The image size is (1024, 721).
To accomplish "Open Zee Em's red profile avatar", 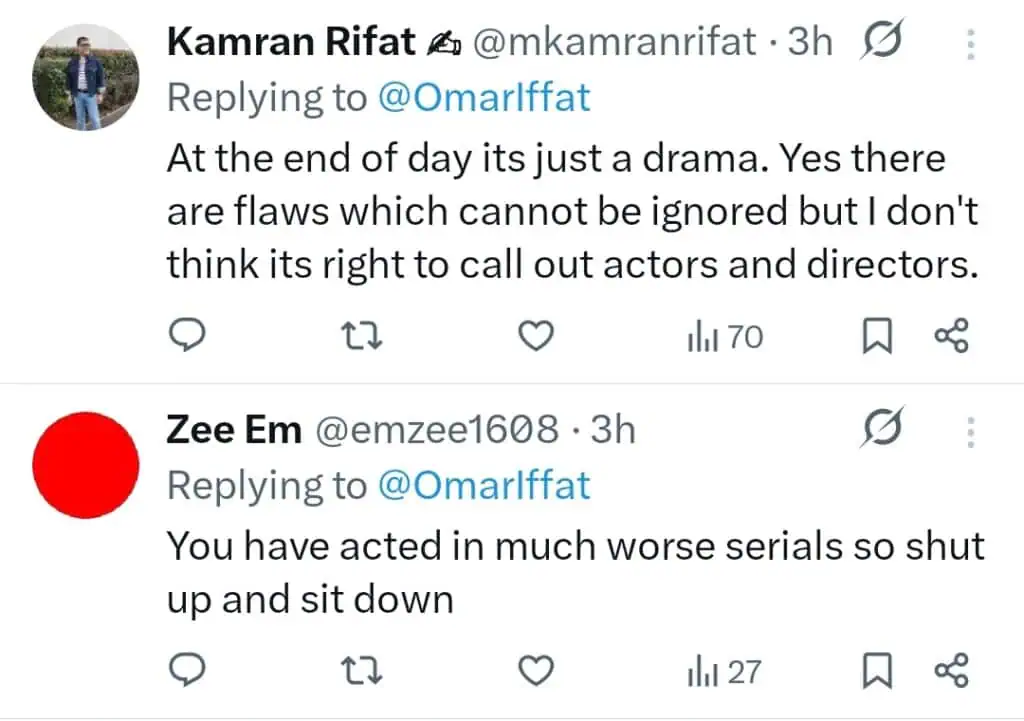I will 85,466.
